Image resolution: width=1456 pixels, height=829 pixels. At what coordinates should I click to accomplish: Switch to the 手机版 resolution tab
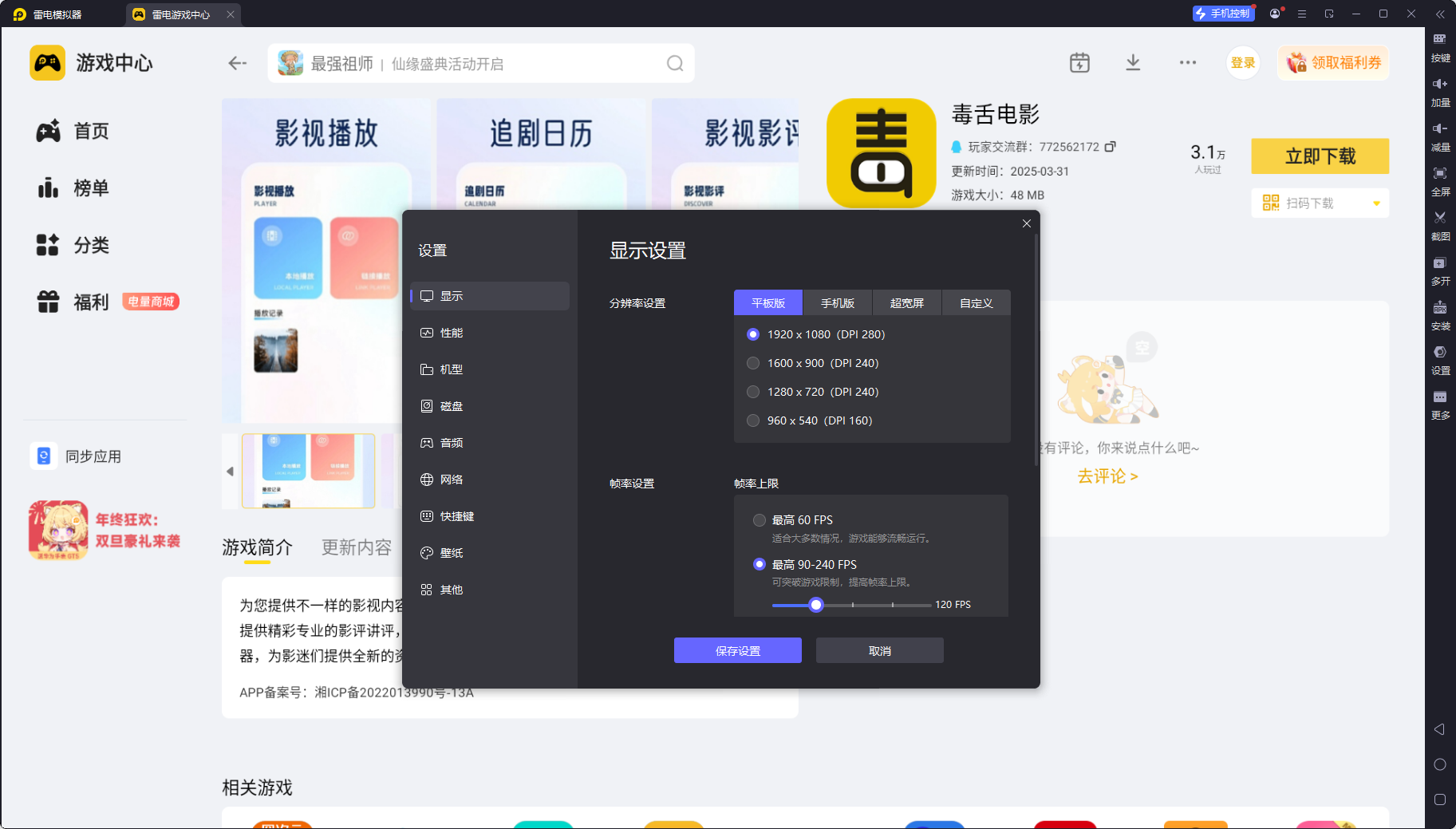[x=838, y=303]
